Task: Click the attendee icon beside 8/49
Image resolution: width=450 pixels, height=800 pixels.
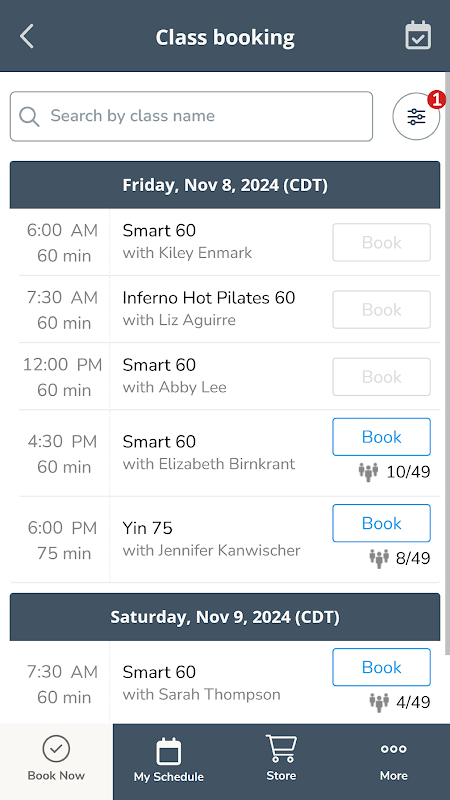Action: coord(379,558)
